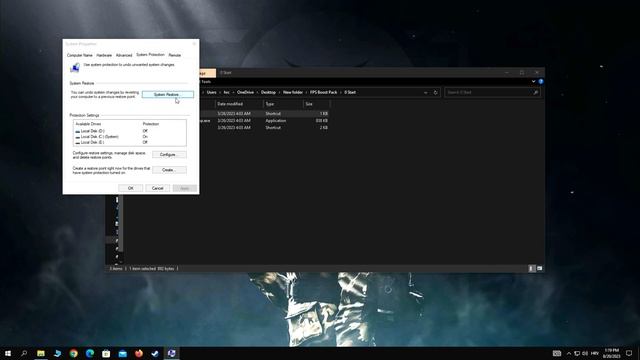Image resolution: width=640 pixels, height=360 pixels.
Task: Open Configure restore settings button
Action: 169,155
